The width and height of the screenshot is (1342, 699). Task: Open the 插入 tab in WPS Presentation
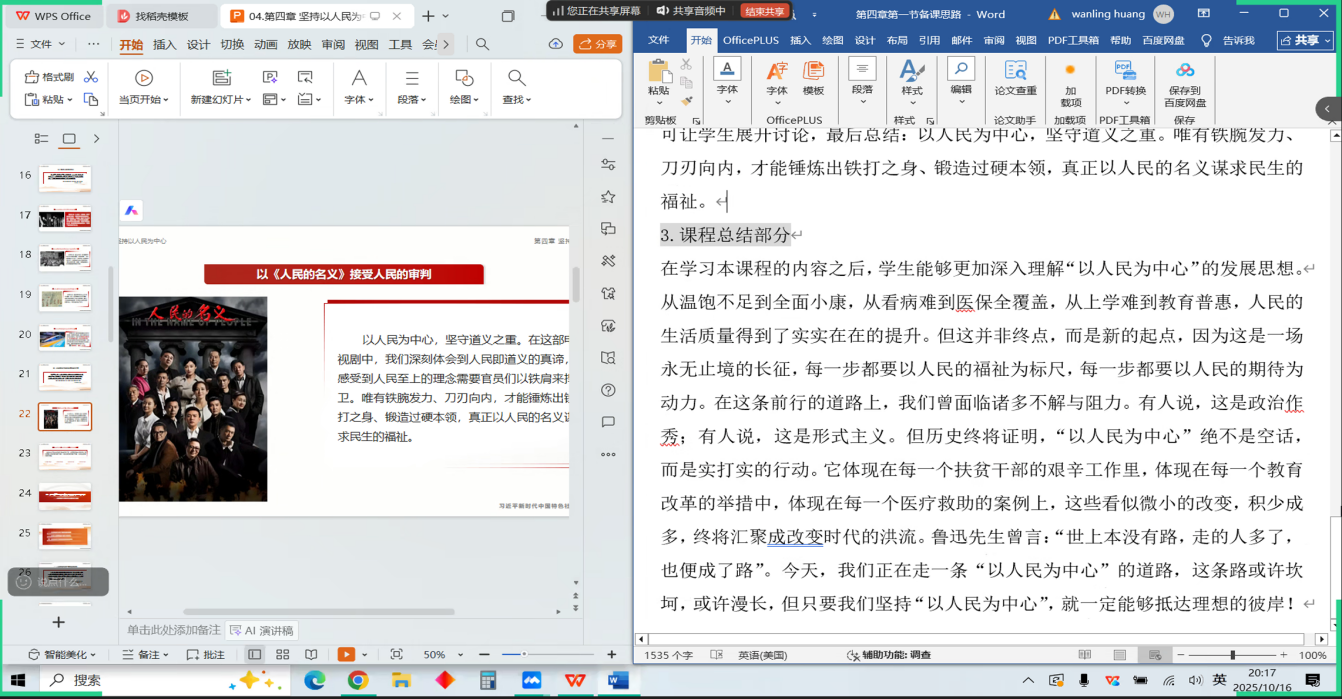pos(164,44)
